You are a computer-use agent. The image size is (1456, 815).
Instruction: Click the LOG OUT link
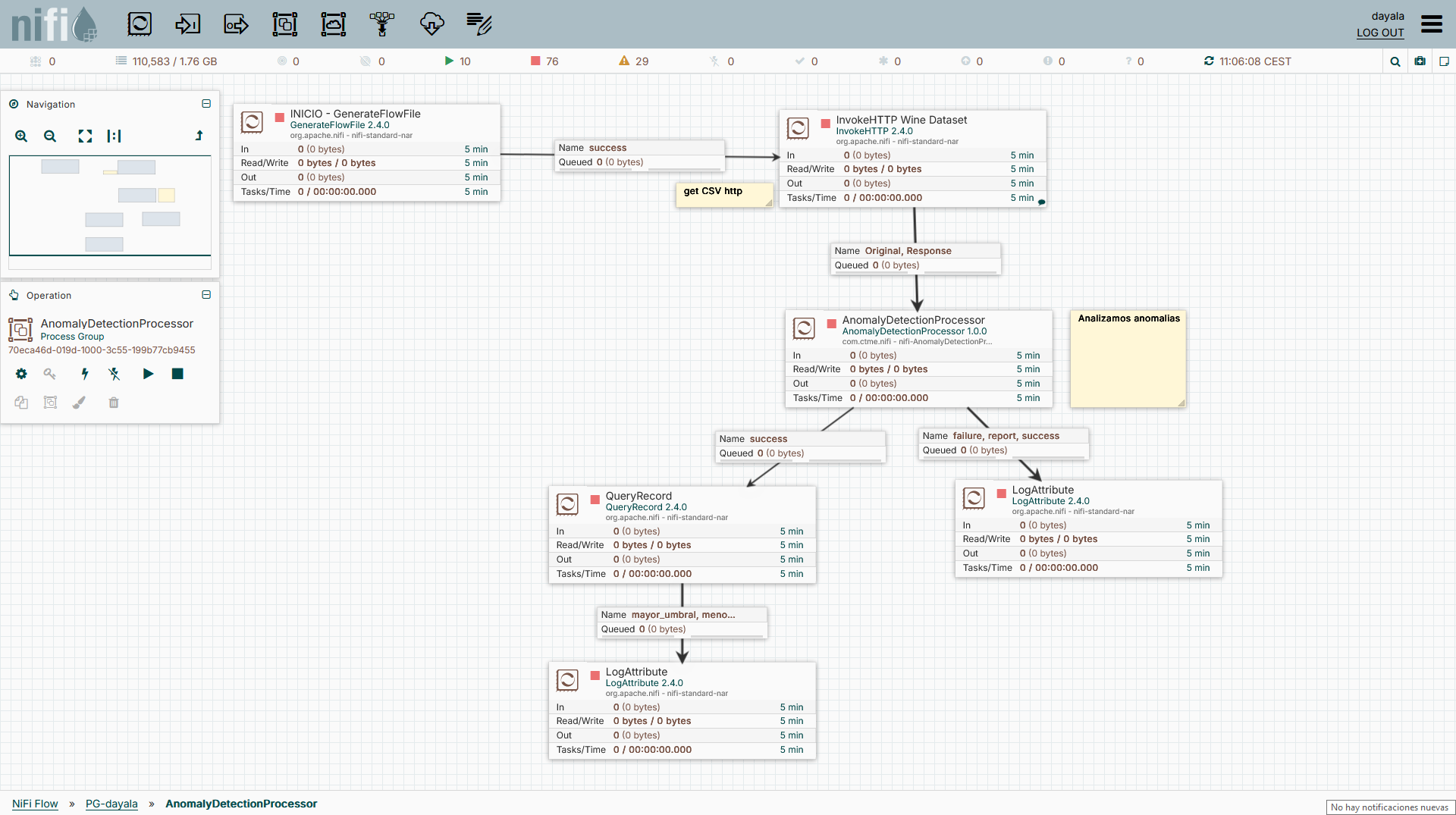click(x=1380, y=33)
